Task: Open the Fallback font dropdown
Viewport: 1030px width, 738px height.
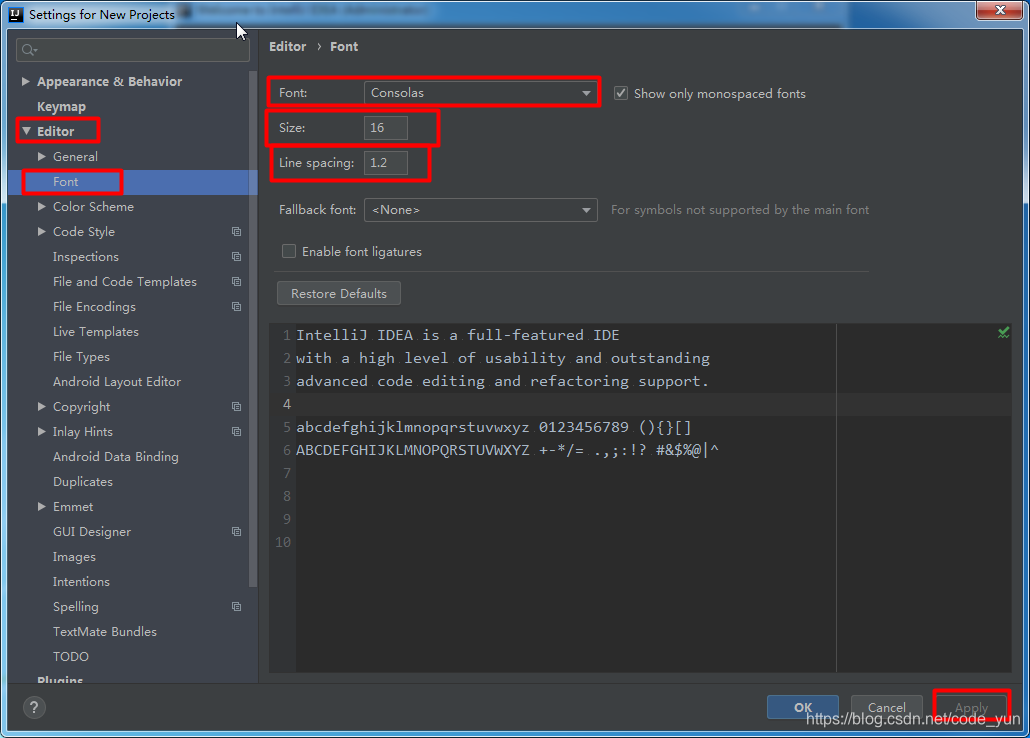Action: [x=481, y=210]
